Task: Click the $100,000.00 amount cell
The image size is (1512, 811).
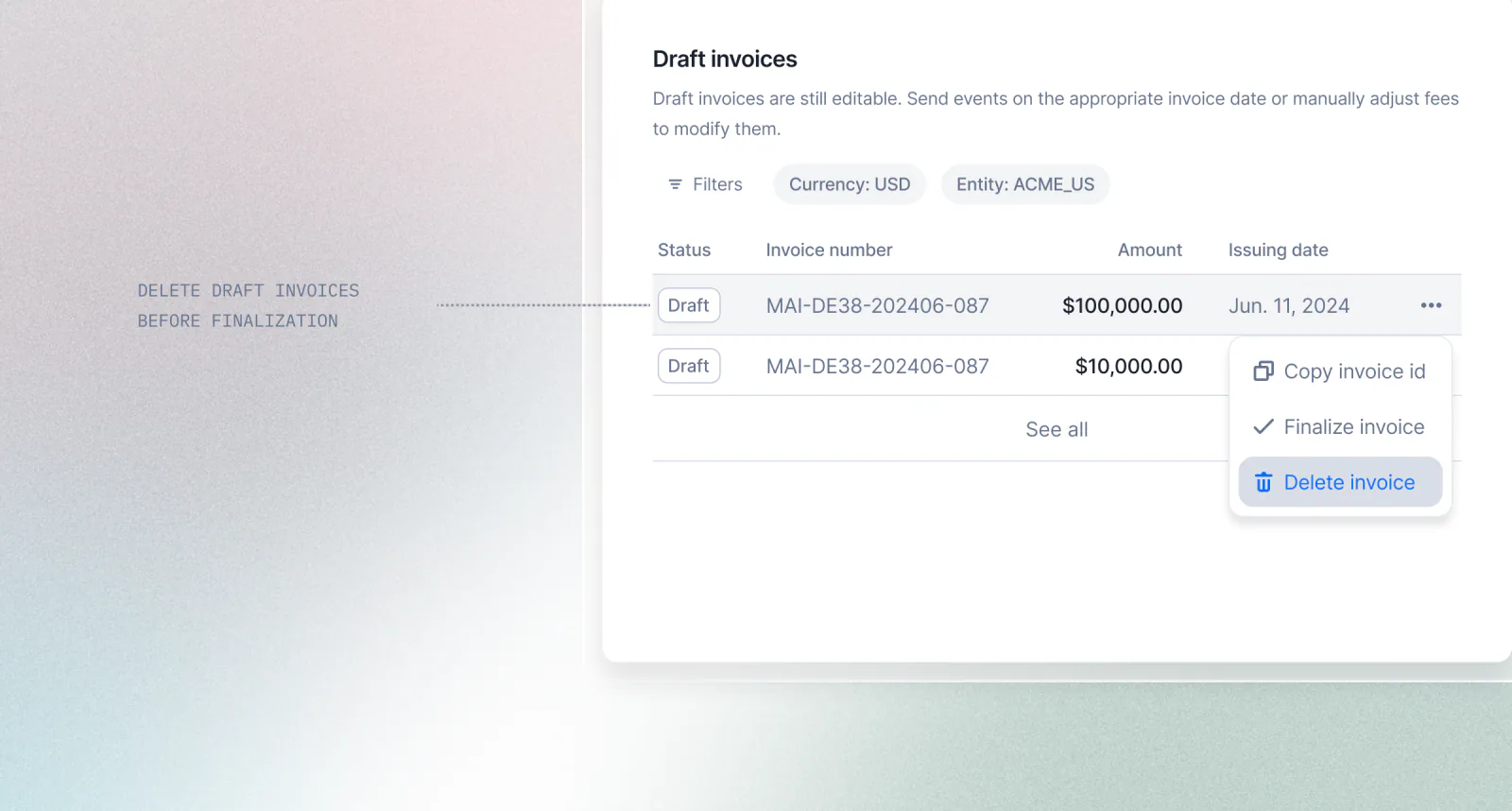Action: pyautogui.click(x=1122, y=305)
